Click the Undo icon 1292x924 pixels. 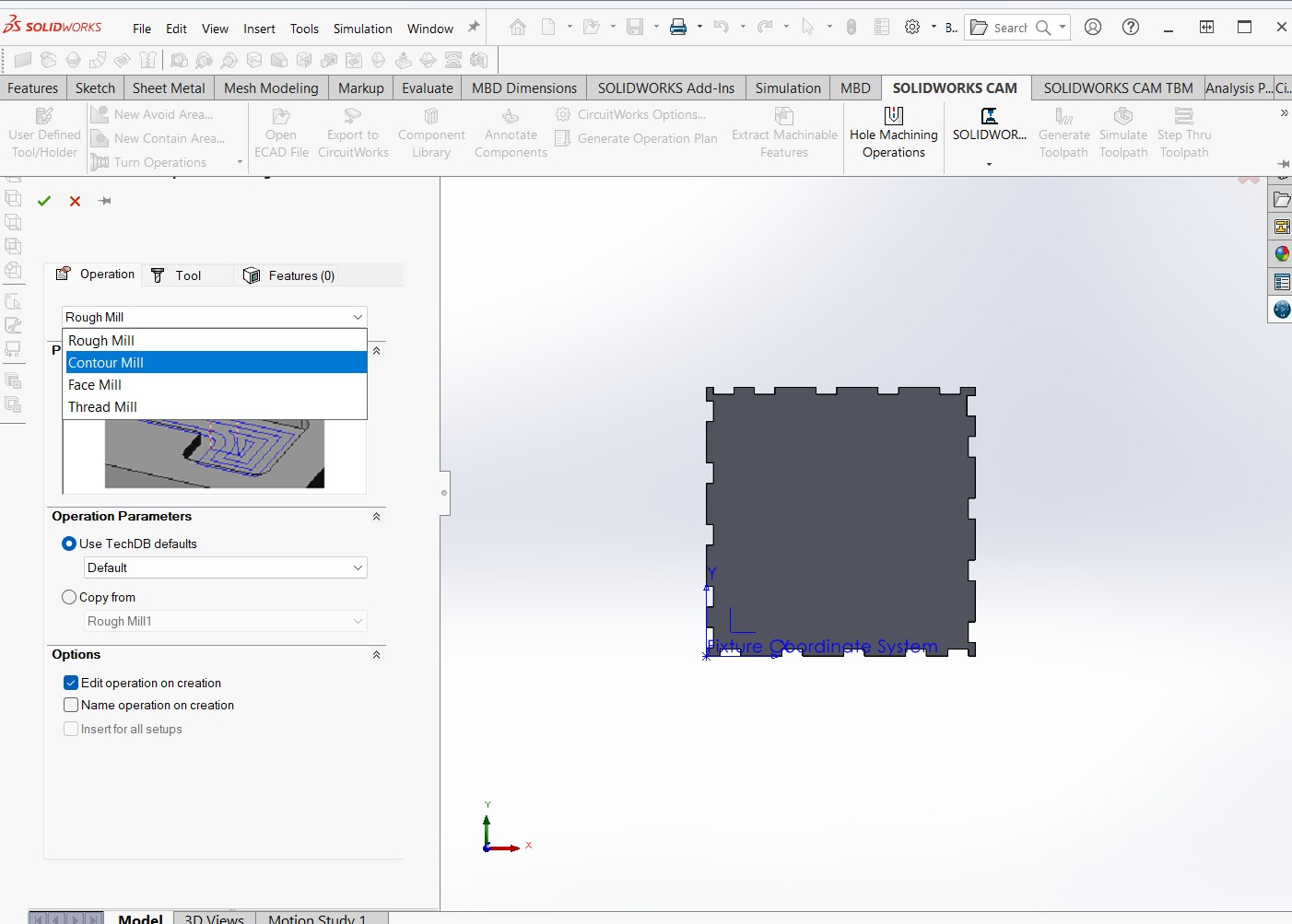coord(722,28)
